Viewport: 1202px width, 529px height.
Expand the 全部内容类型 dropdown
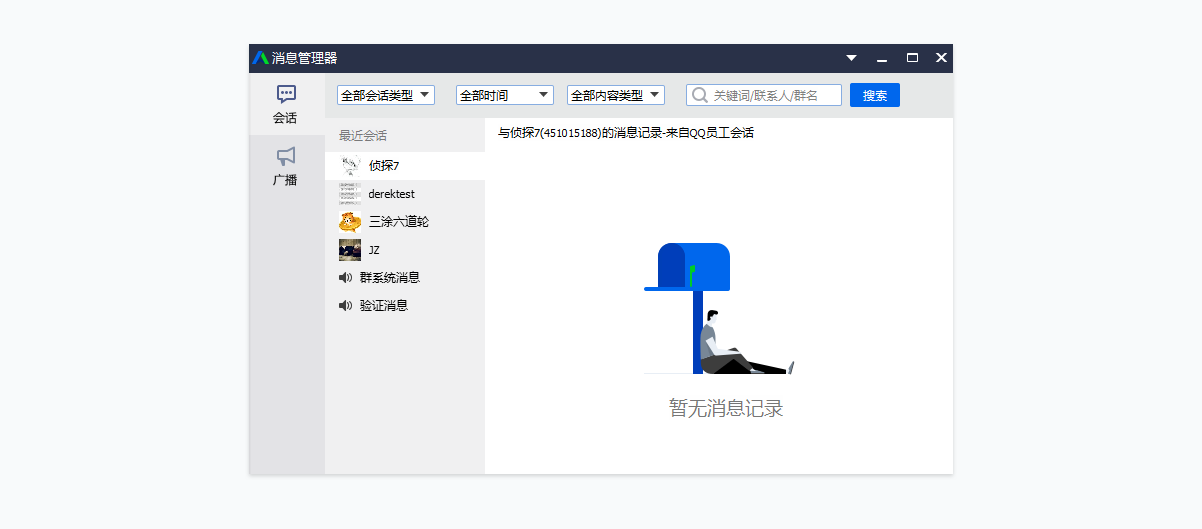coord(616,95)
